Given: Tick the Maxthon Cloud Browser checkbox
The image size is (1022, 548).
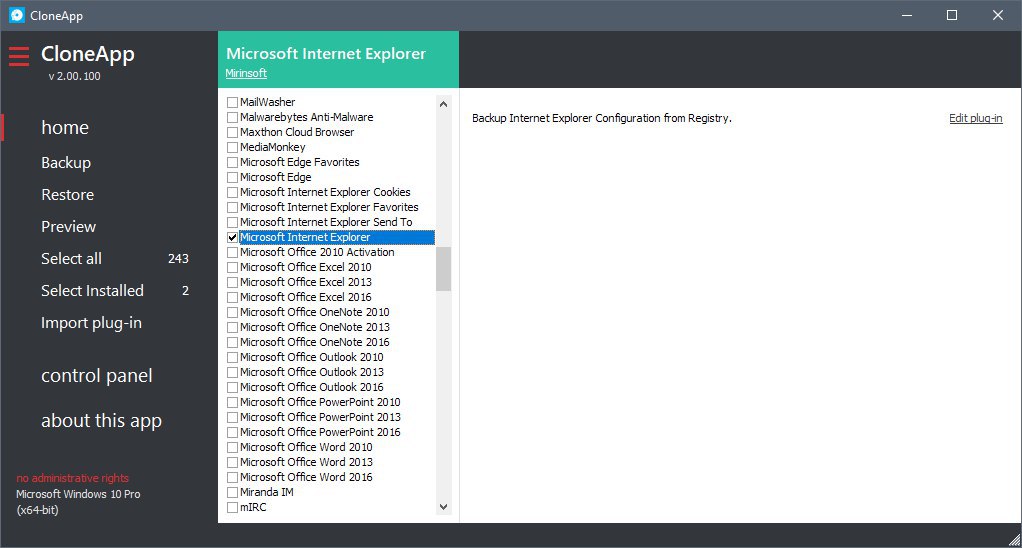Looking at the screenshot, I should click(232, 132).
